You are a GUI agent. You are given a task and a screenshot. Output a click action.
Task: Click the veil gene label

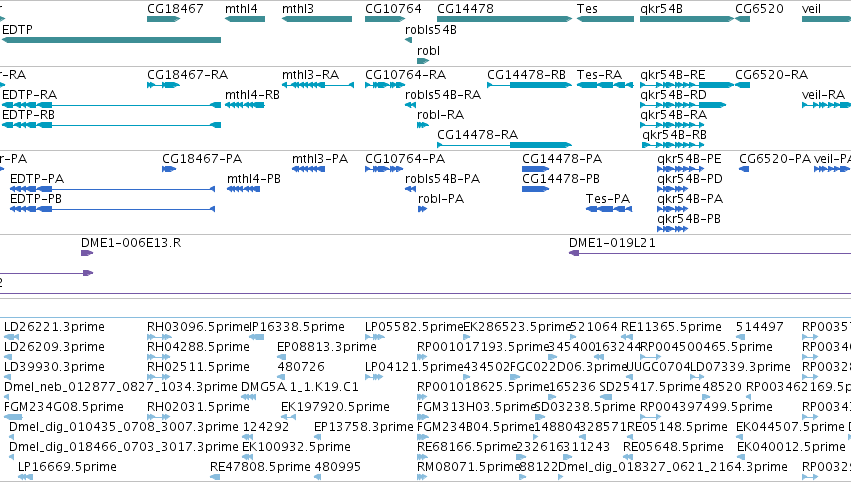[x=811, y=9]
